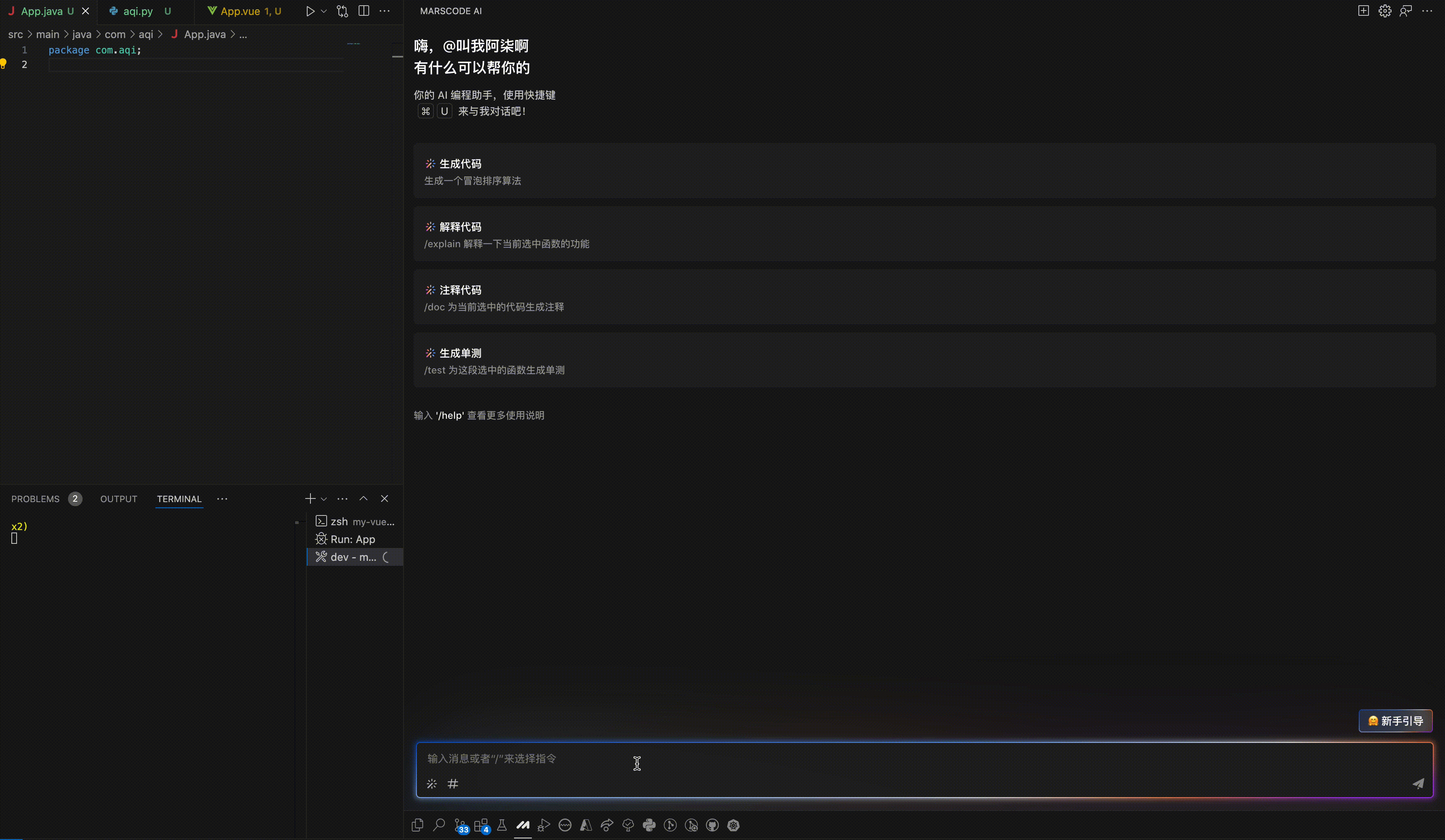Open the new terminal profile dropdown
Viewport: 1445px width, 840px height.
(x=324, y=499)
